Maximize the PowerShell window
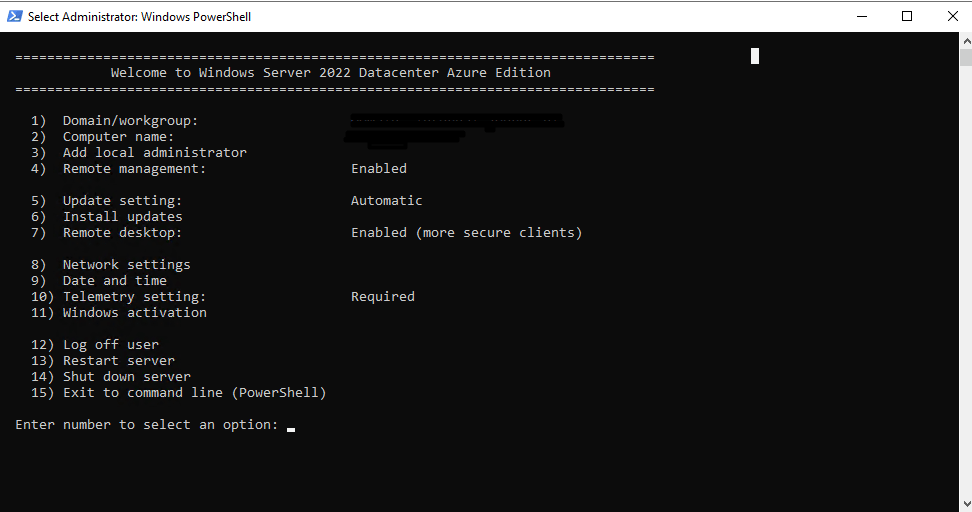Image resolution: width=972 pixels, height=512 pixels. (907, 17)
